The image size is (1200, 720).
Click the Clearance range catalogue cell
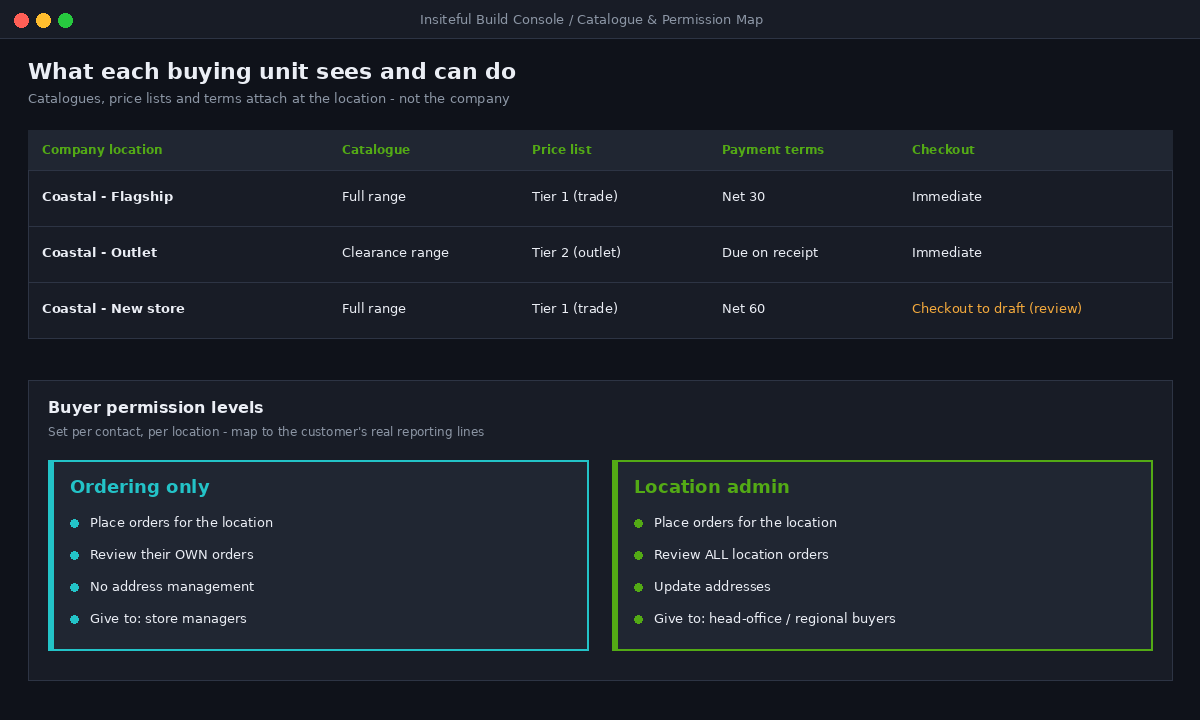pyautogui.click(x=396, y=253)
